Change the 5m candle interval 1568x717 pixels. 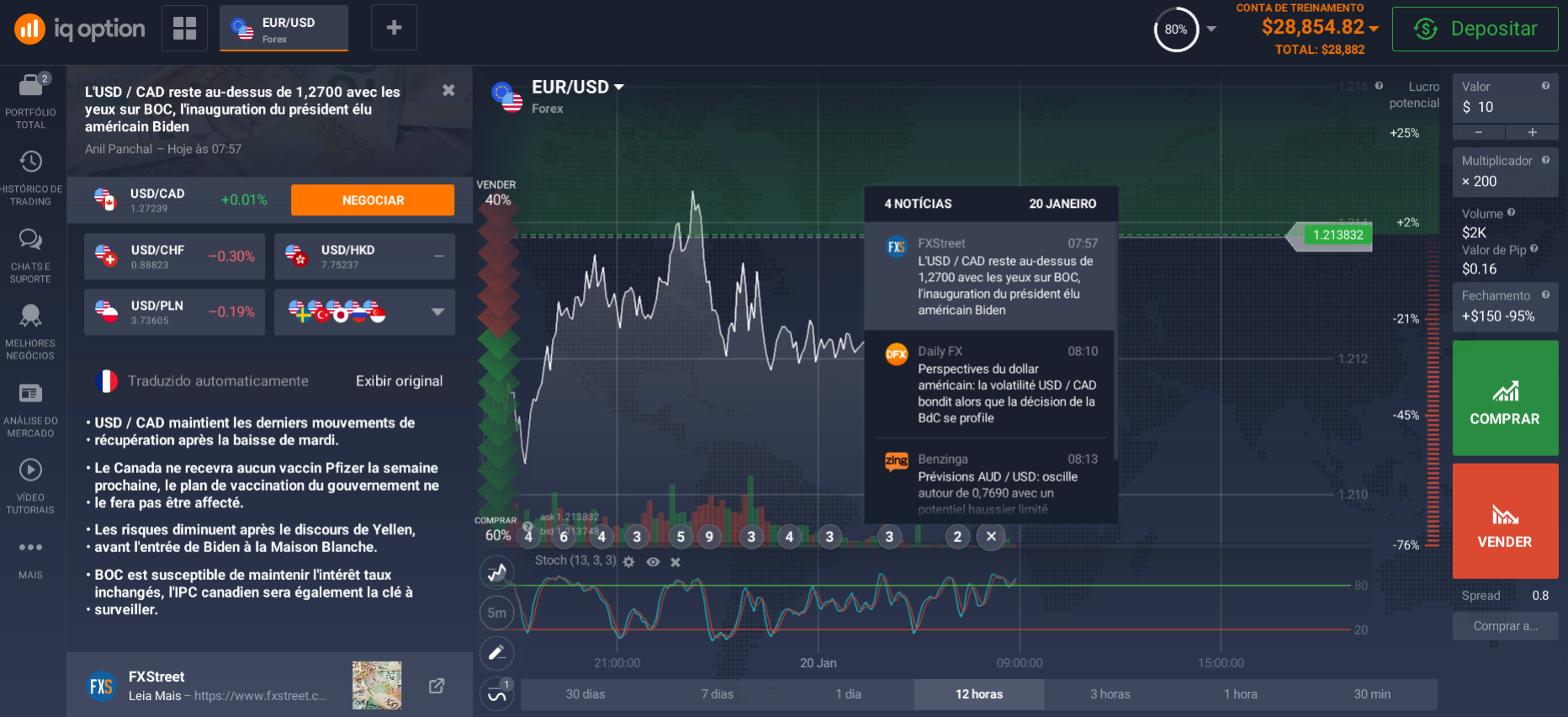point(497,613)
